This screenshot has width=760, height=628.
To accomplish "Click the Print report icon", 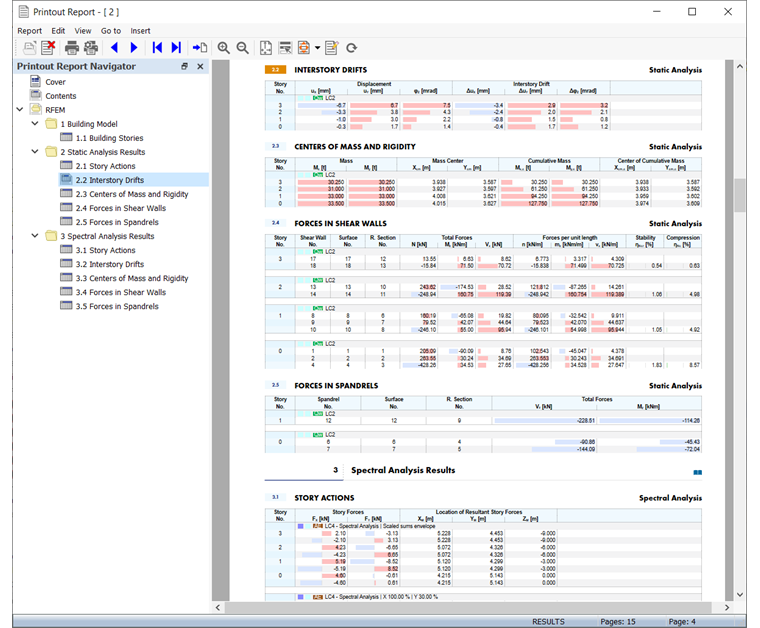I will [71, 47].
